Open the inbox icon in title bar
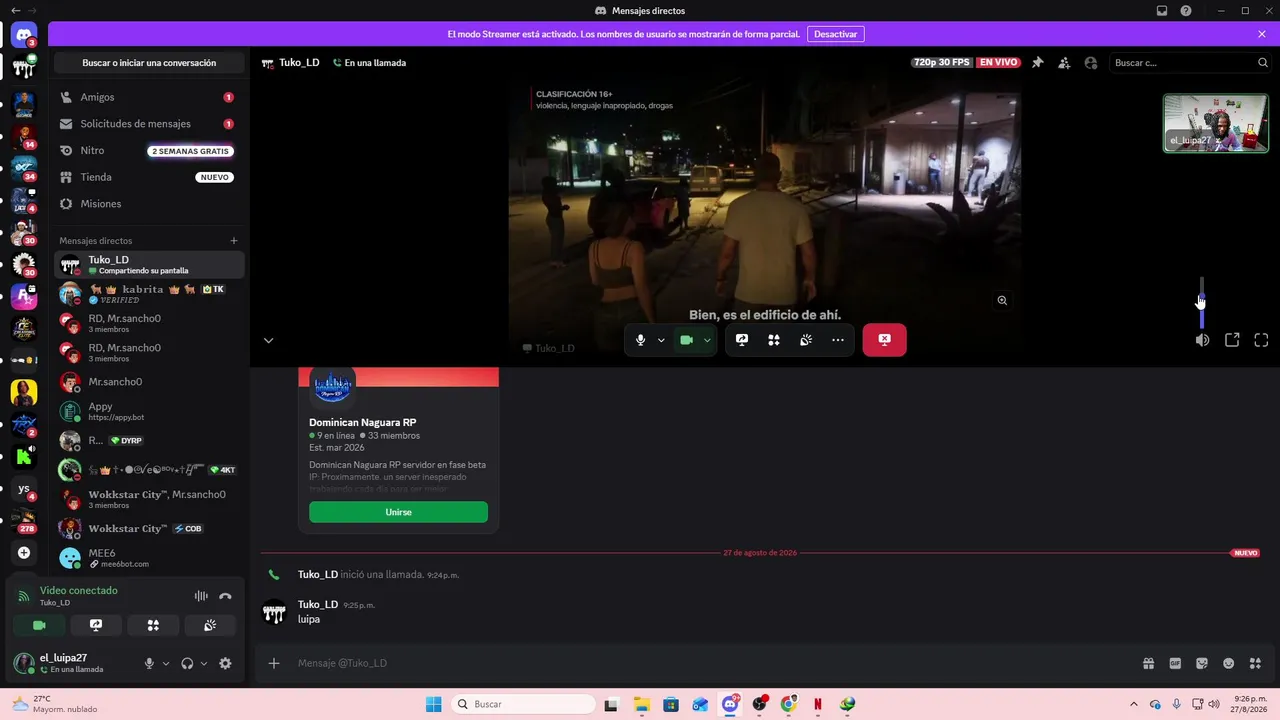1280x720 pixels. click(1162, 11)
